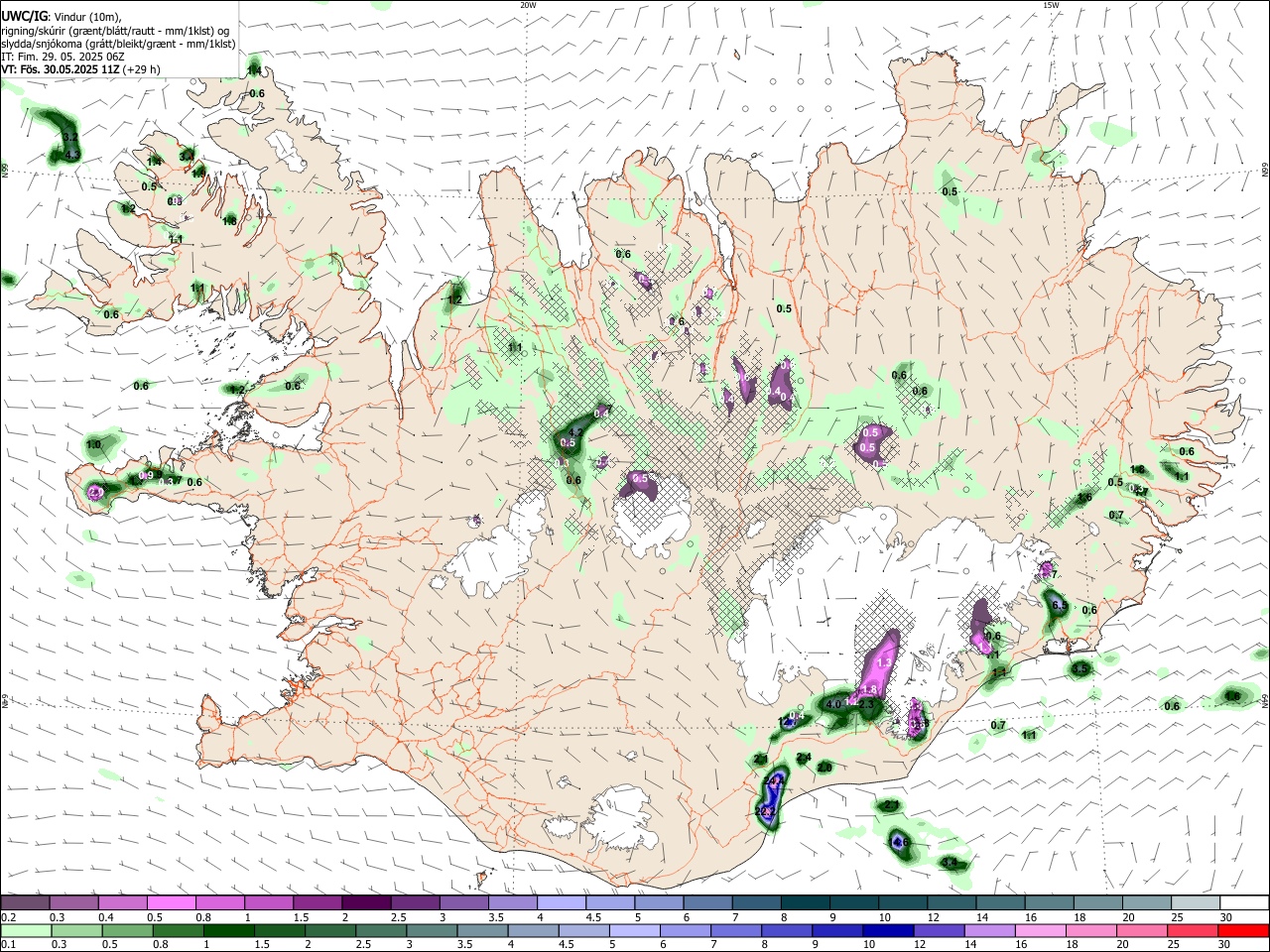Select the medium green 0.5–0.8 rain swatch
This screenshot has height=952, width=1270.
click(x=126, y=932)
